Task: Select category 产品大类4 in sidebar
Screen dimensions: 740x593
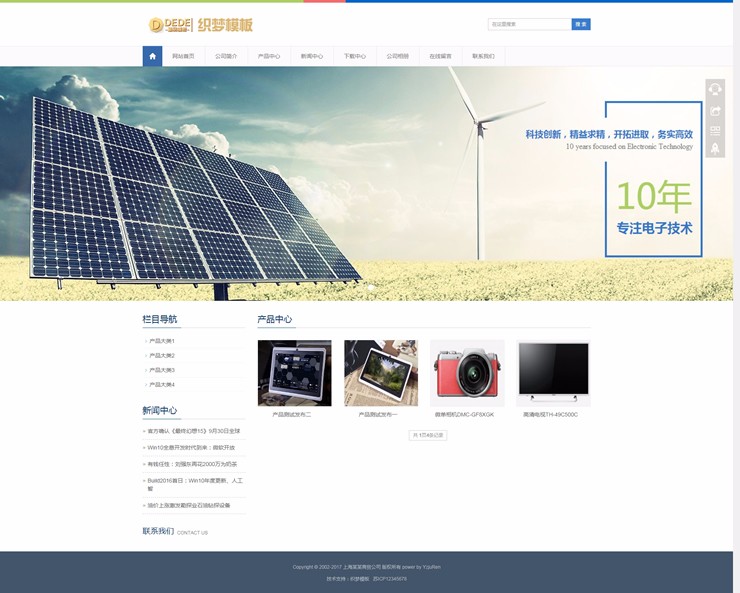Action: (162, 384)
